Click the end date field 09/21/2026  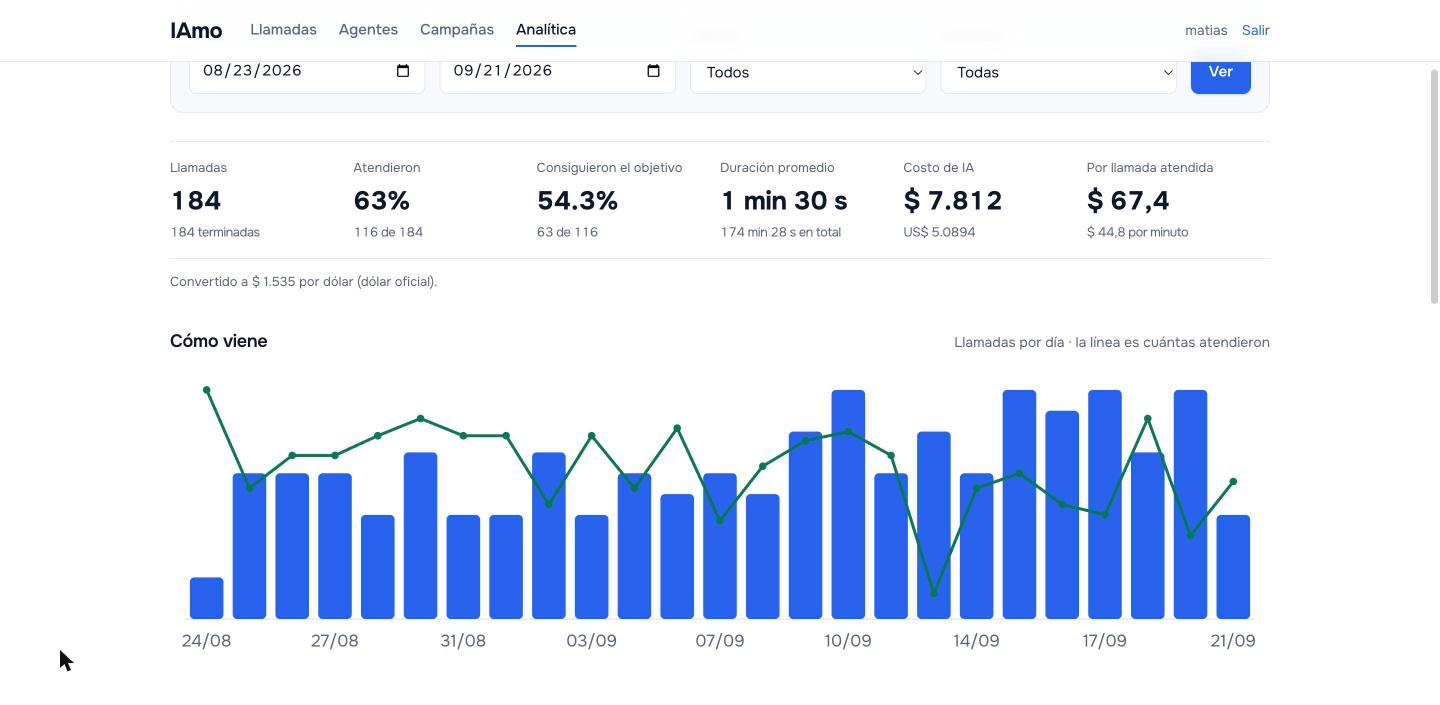point(557,71)
